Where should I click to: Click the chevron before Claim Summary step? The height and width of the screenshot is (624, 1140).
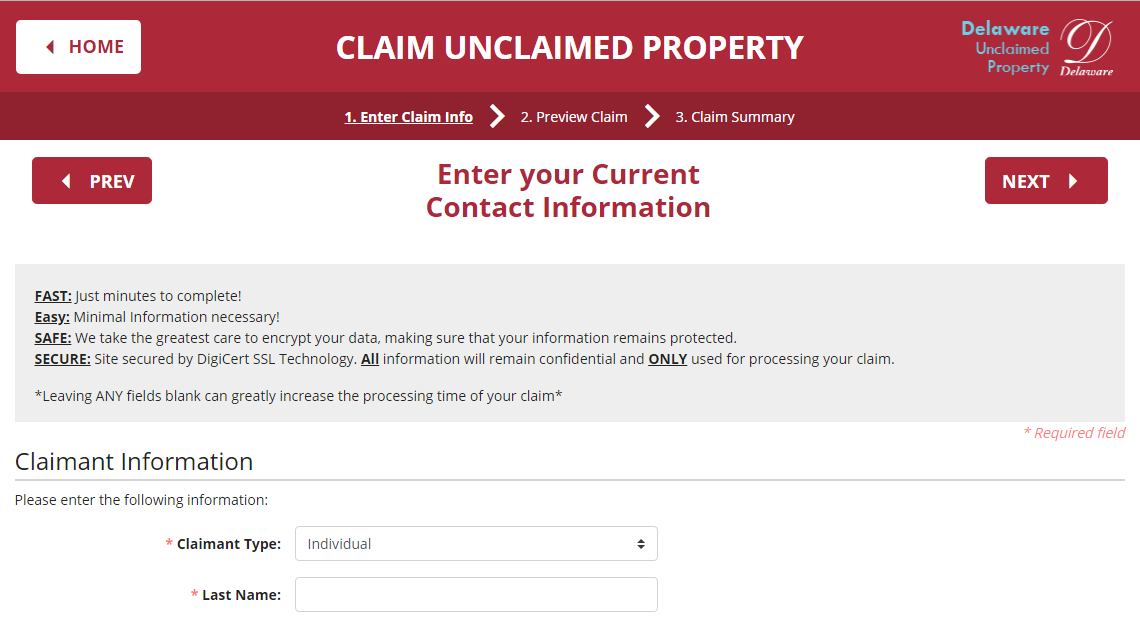pyautogui.click(x=652, y=116)
